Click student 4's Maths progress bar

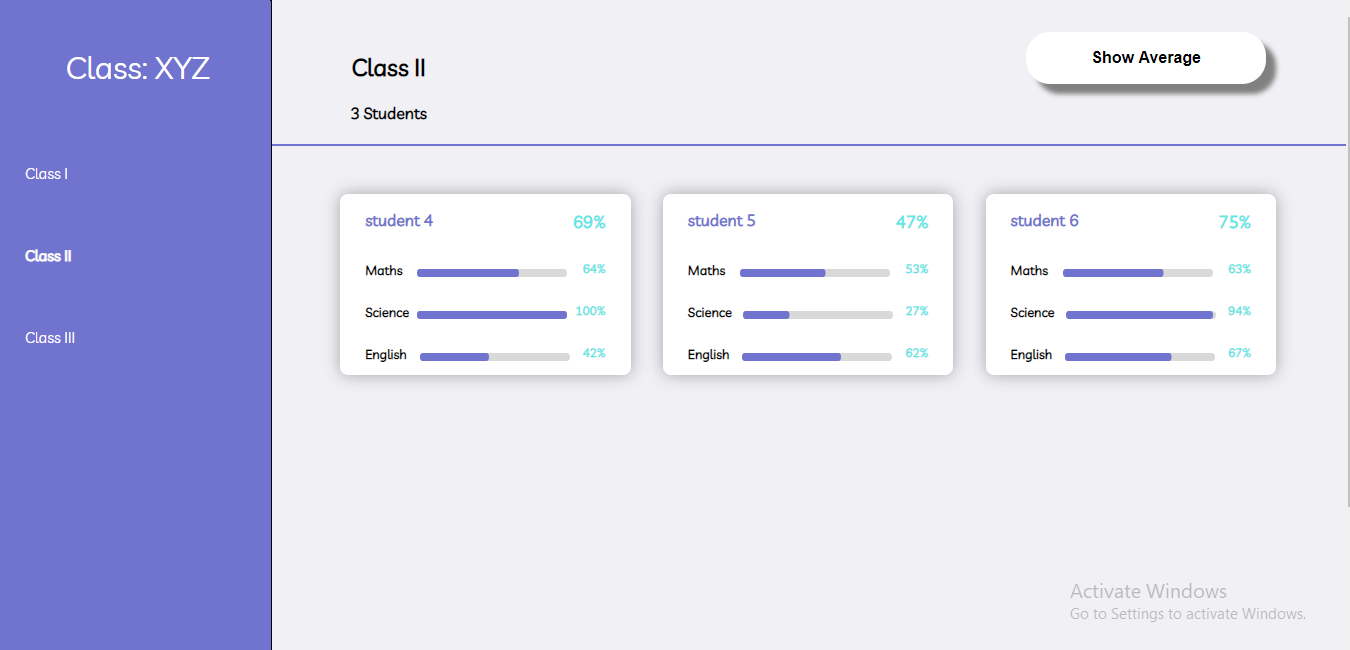pos(491,272)
